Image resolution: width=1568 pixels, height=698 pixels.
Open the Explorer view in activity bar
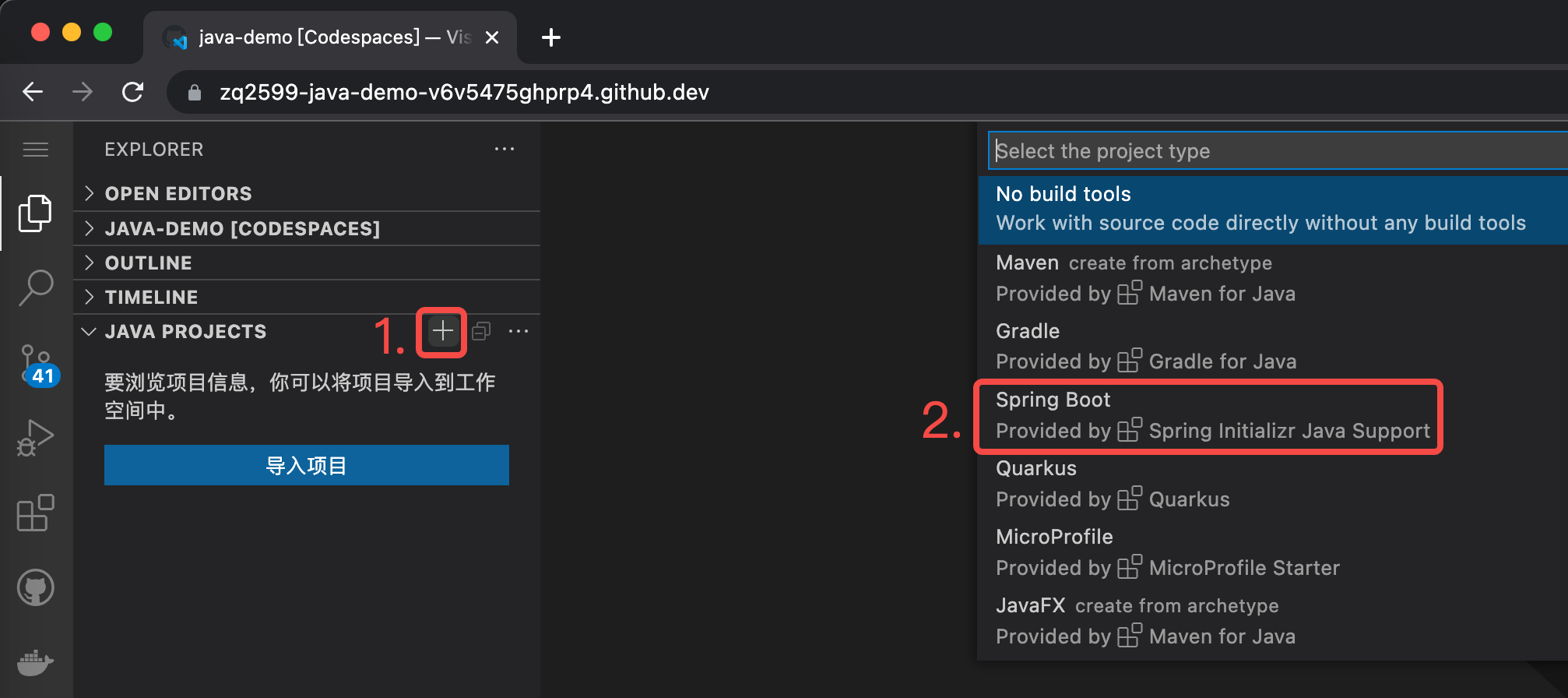(36, 213)
